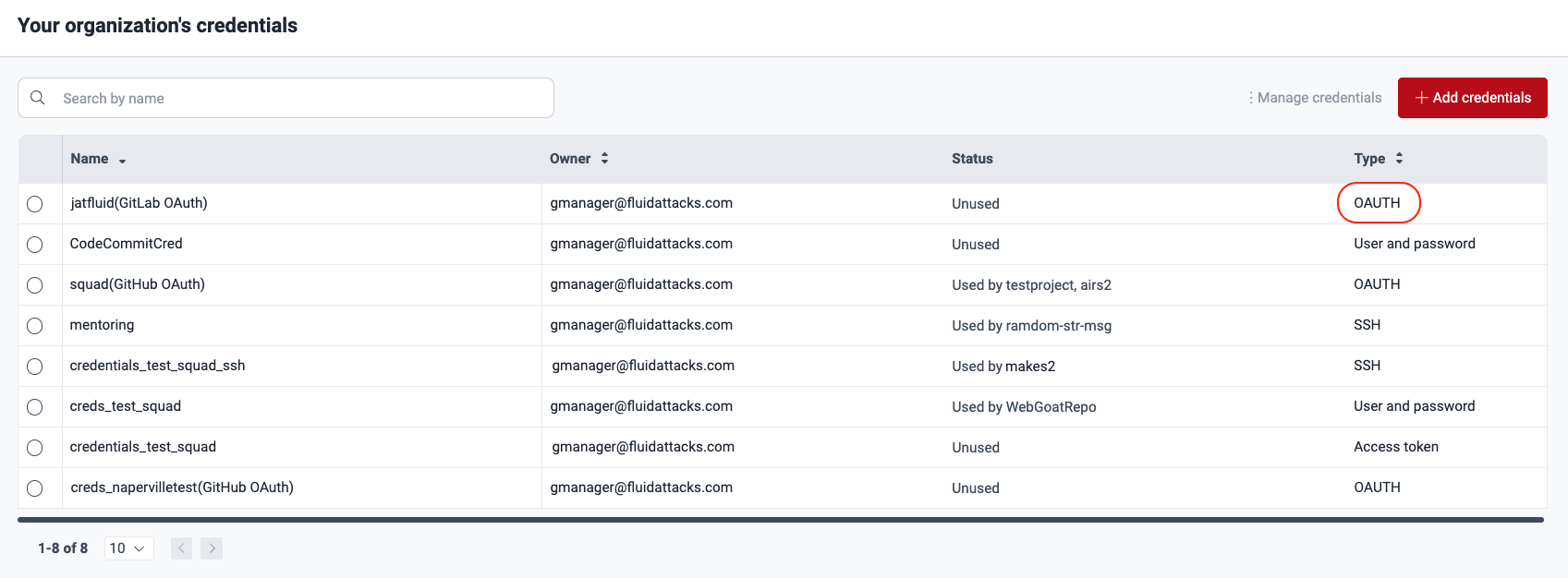Click the search magnifier icon
This screenshot has width=1568, height=578.
click(38, 98)
